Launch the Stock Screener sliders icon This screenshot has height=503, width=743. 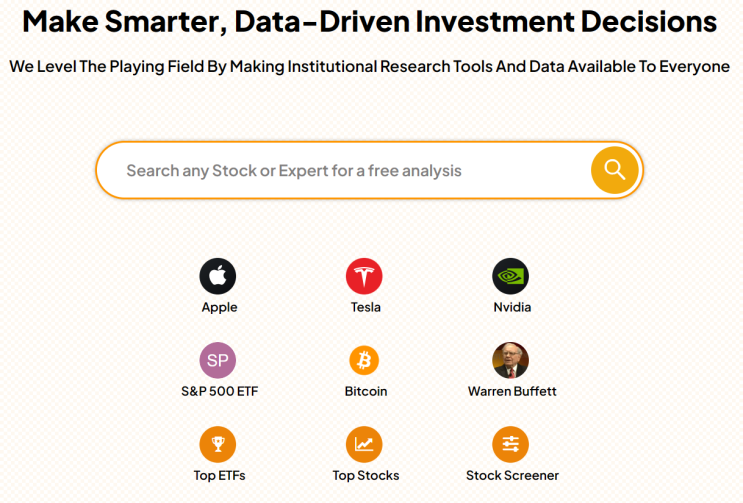click(x=510, y=444)
